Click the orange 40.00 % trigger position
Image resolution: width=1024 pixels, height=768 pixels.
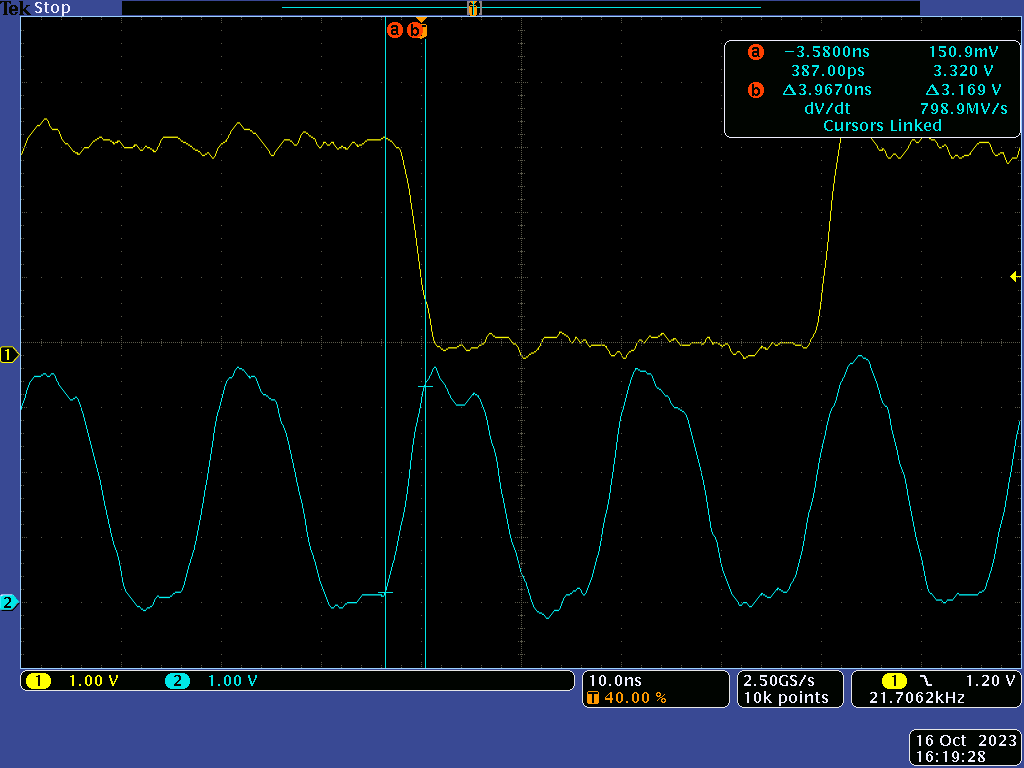(x=634, y=697)
